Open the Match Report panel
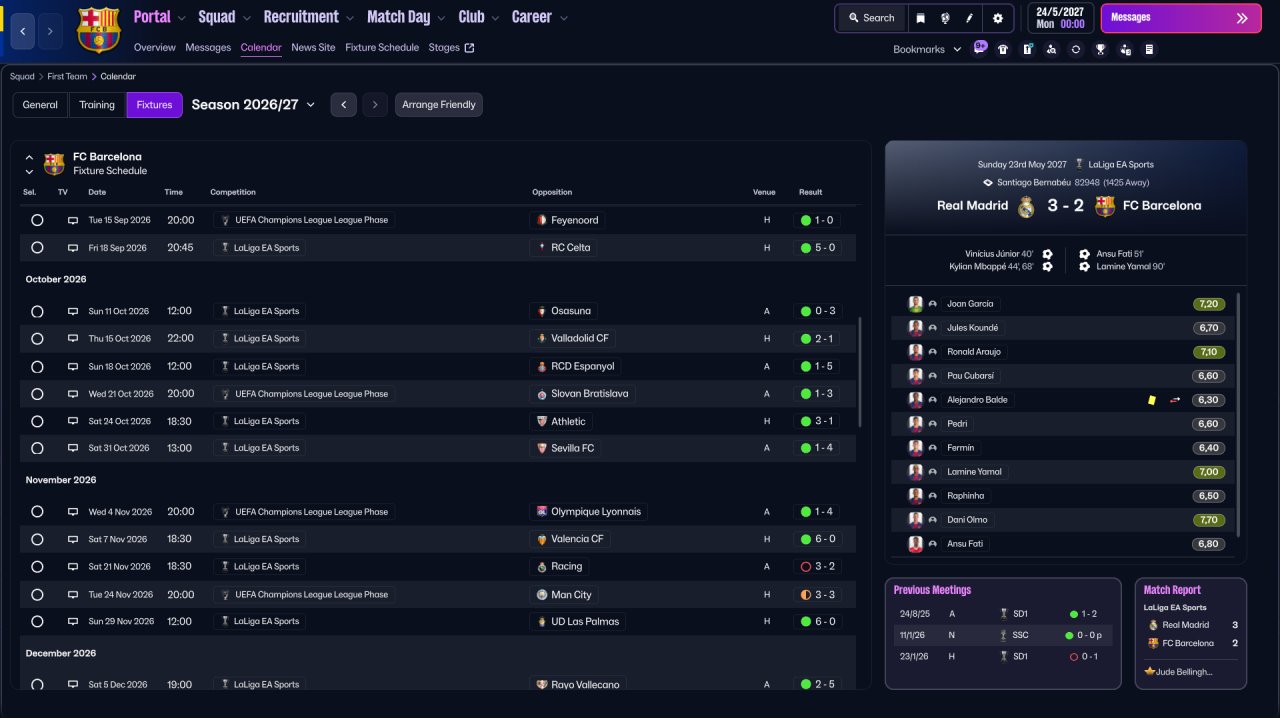 (1191, 633)
